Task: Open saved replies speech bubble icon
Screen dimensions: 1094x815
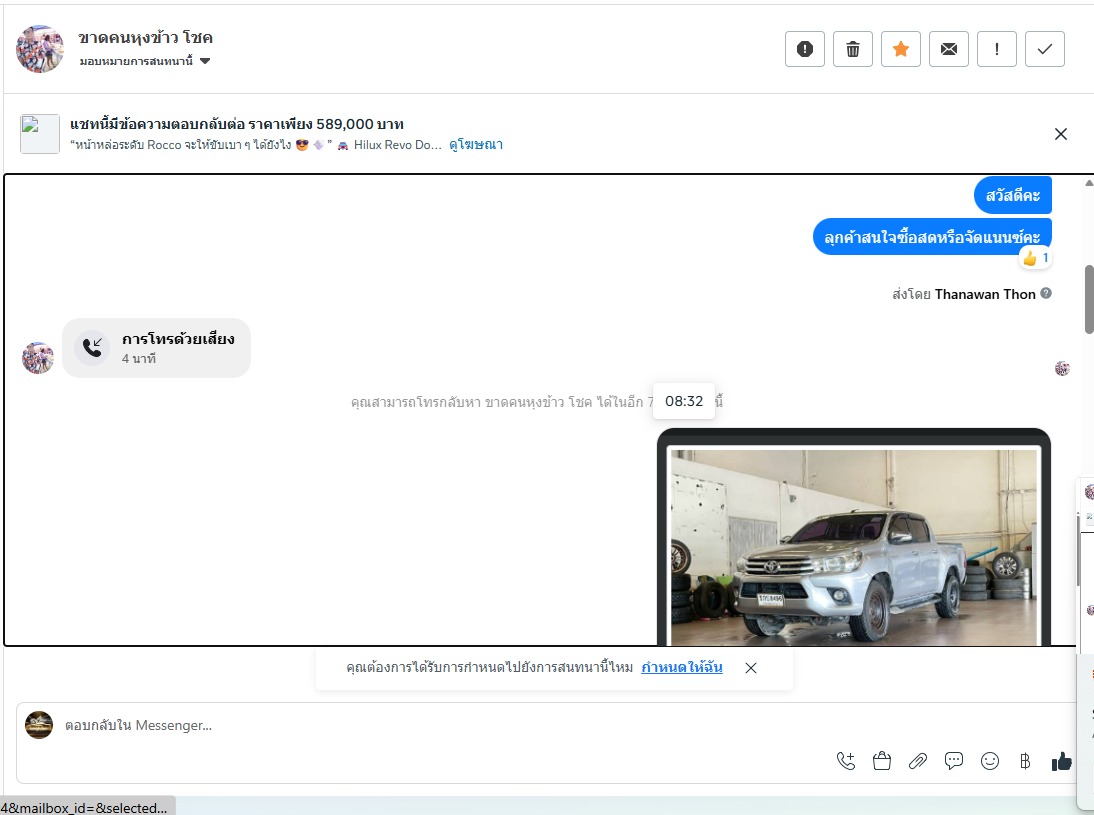Action: tap(954, 761)
